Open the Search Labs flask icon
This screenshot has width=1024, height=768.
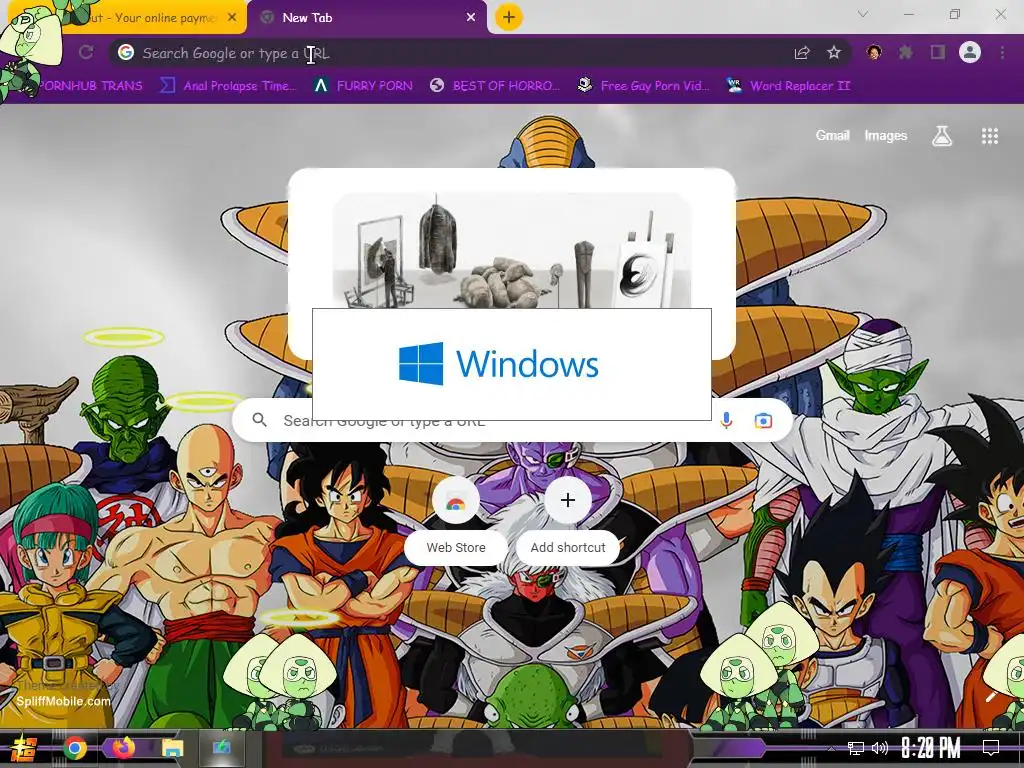click(x=942, y=136)
